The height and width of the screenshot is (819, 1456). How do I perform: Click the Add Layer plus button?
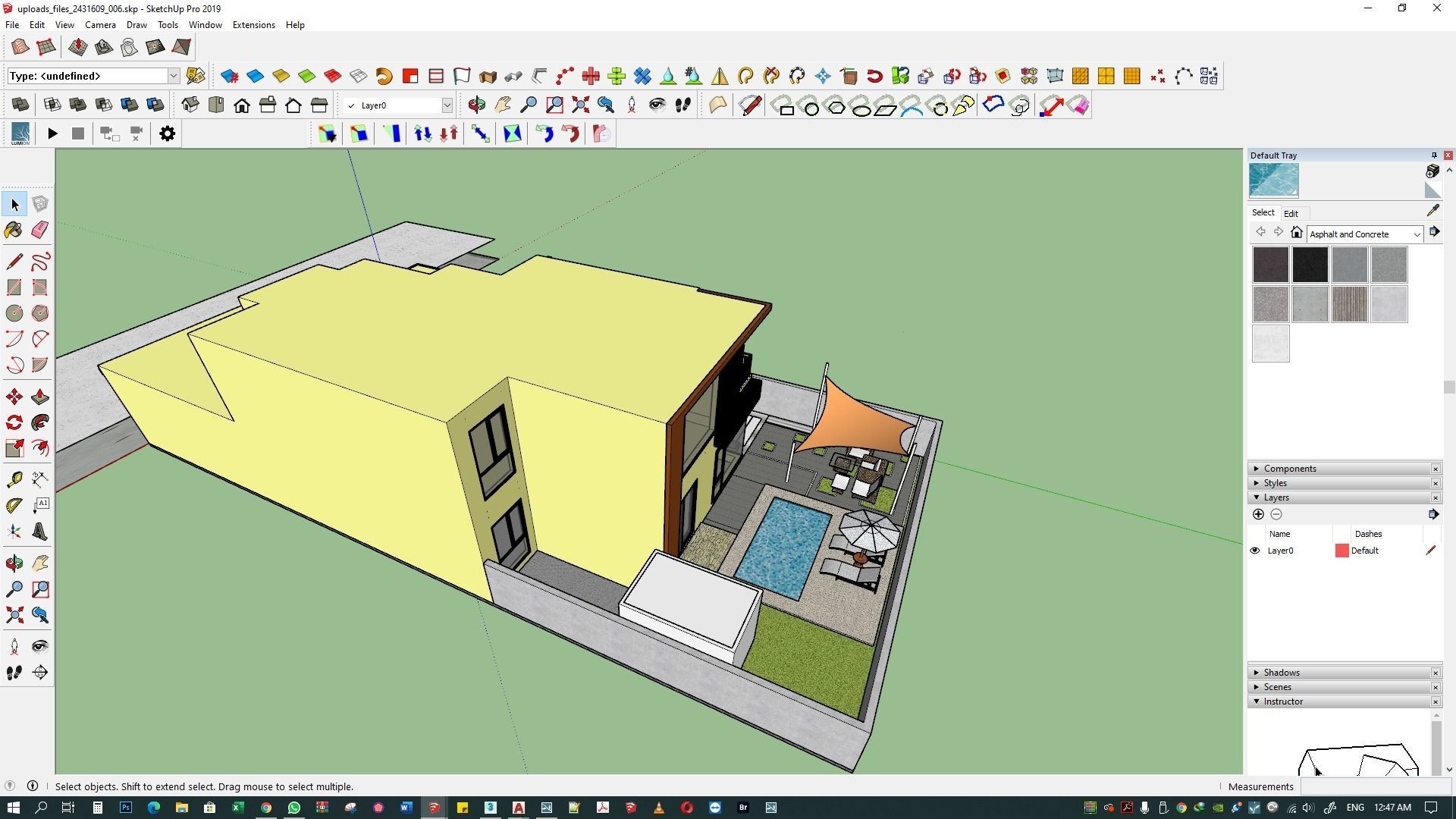pyautogui.click(x=1258, y=514)
